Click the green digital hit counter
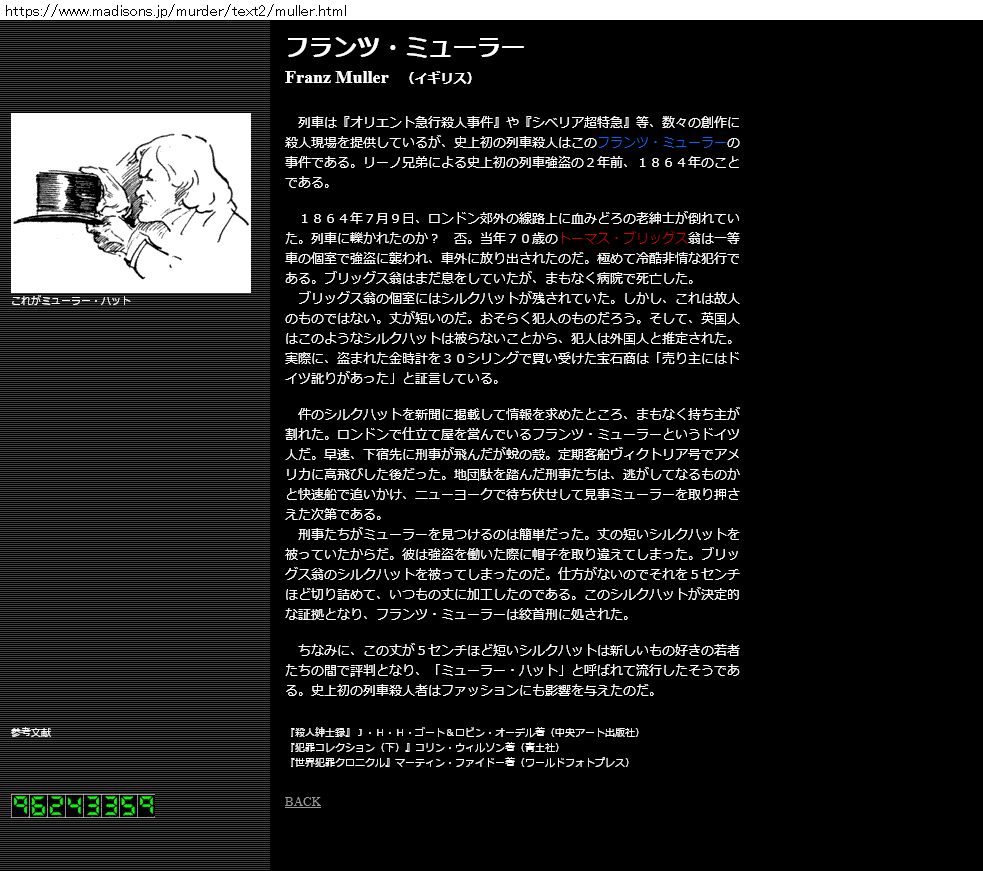The height and width of the screenshot is (871, 983). point(83,806)
